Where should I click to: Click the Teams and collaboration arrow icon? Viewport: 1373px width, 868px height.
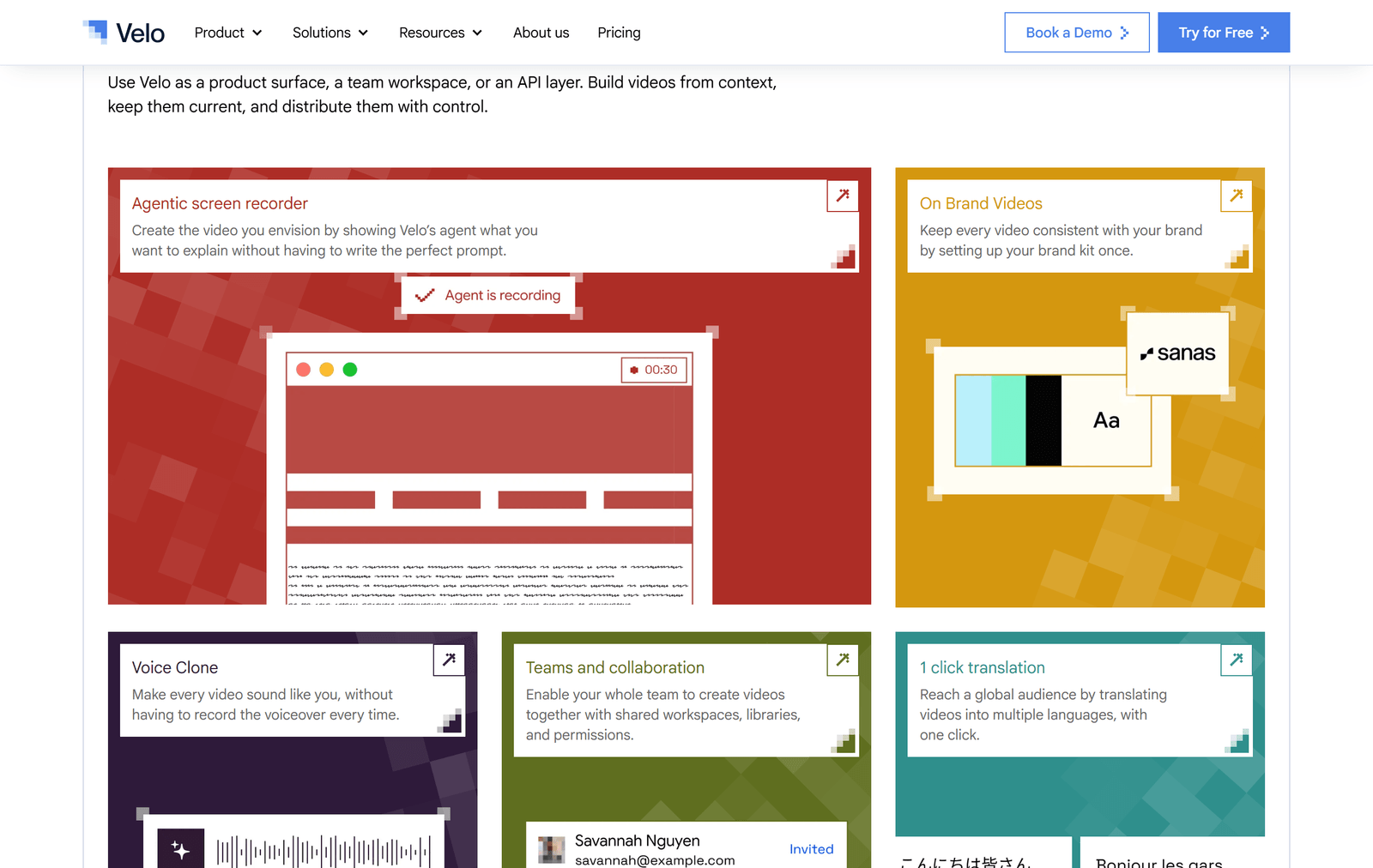(843, 660)
